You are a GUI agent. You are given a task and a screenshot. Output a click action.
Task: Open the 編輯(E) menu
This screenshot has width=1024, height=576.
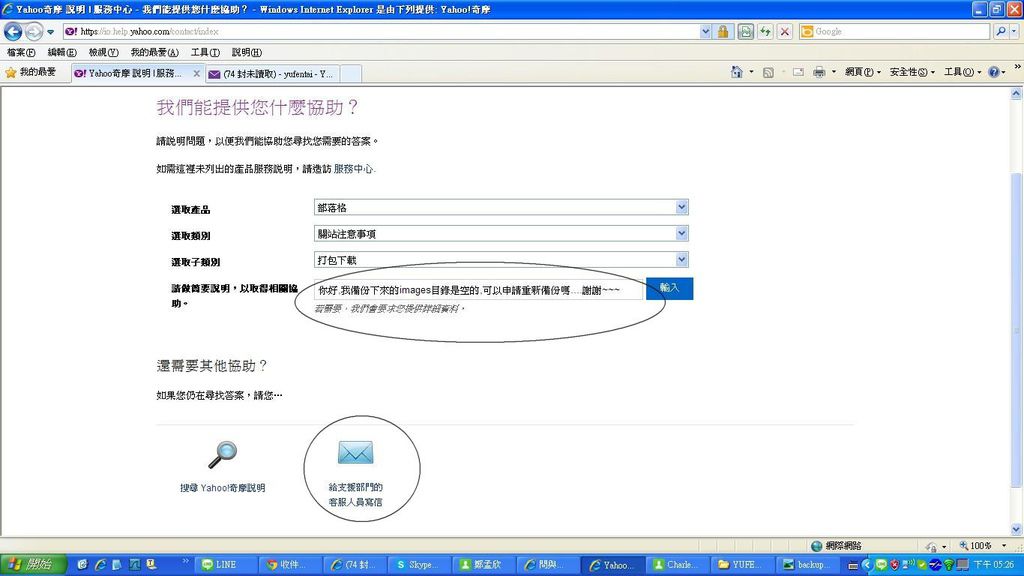[x=61, y=52]
